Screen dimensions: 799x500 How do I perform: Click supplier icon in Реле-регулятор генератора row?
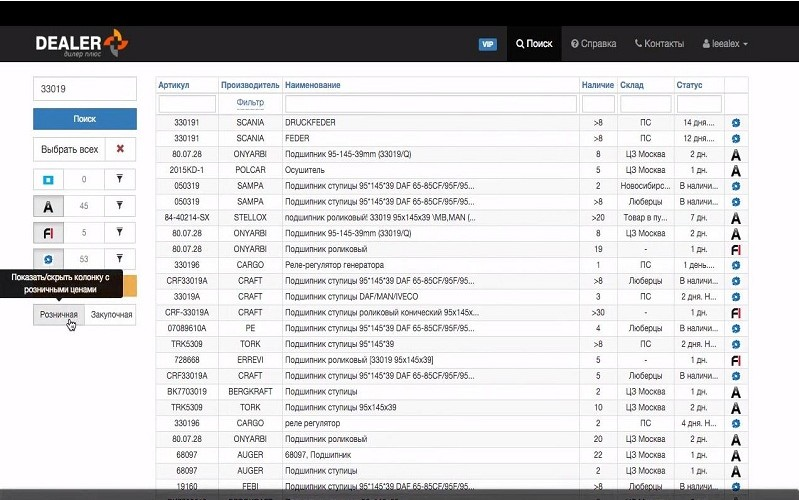(736, 265)
